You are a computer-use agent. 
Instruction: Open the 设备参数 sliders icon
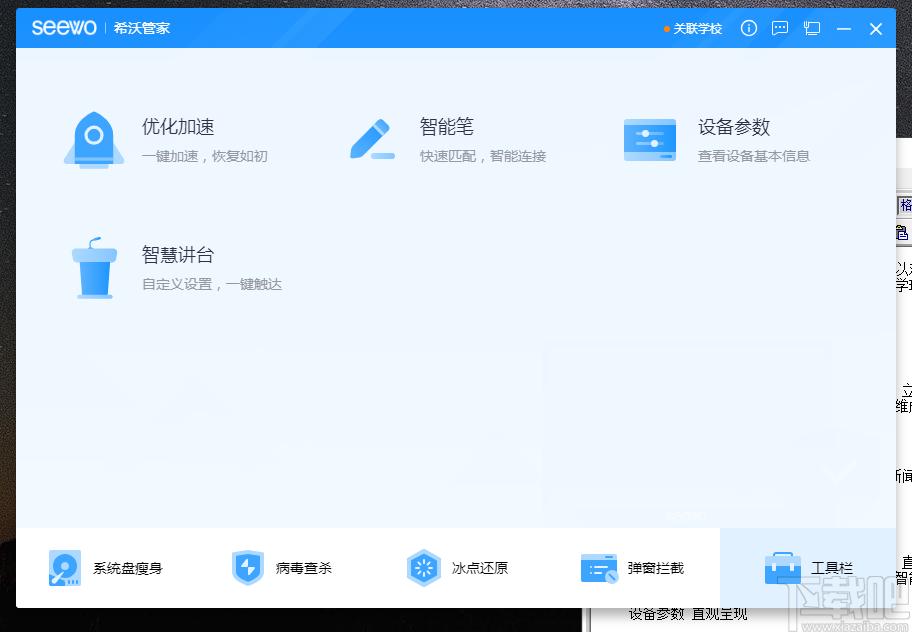coord(650,140)
